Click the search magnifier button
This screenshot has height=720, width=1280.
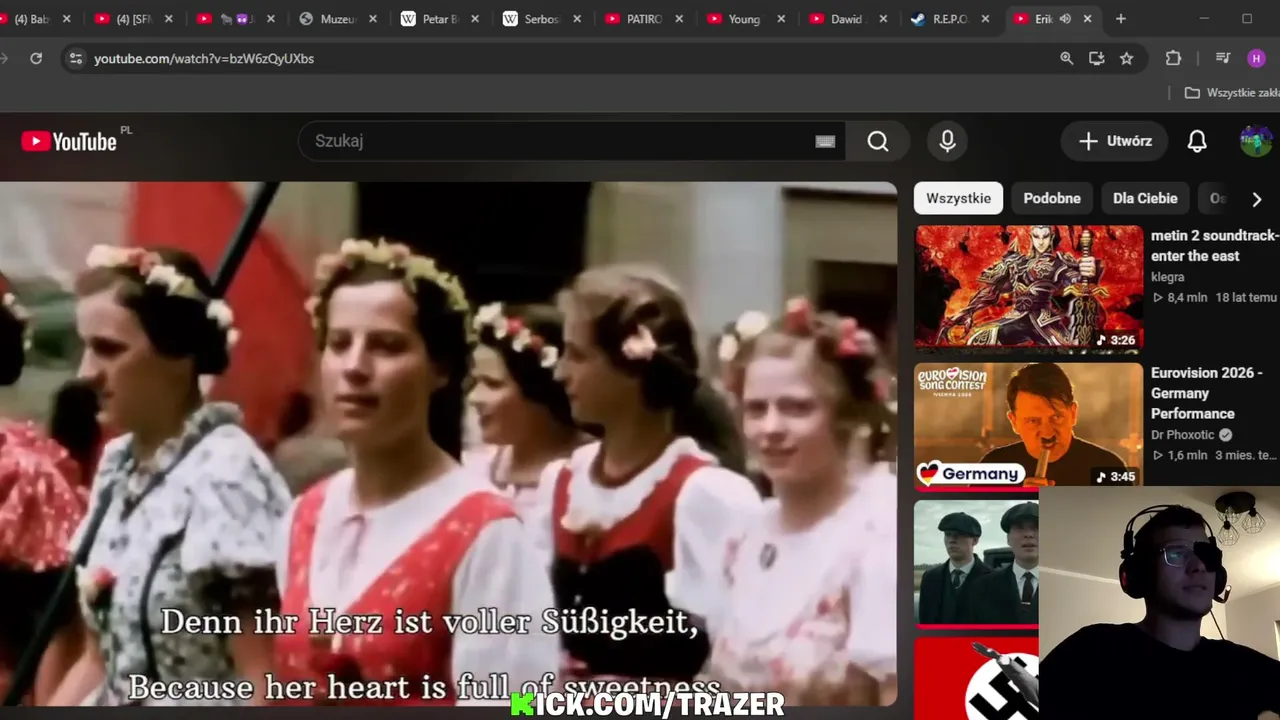point(877,141)
